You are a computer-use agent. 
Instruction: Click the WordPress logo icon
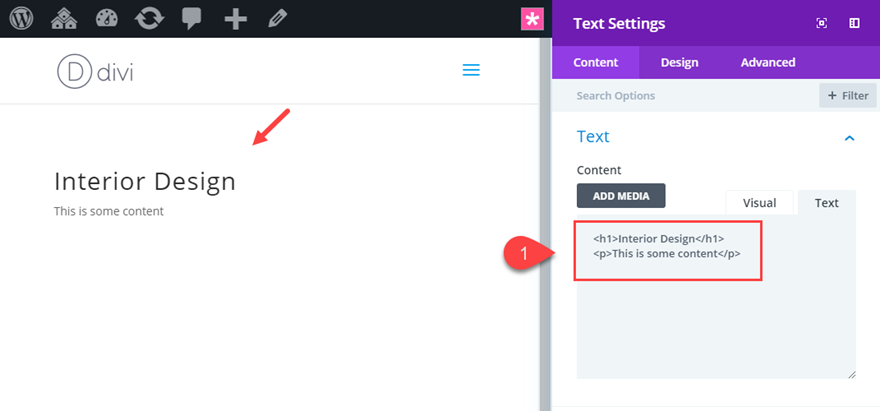tap(23, 19)
